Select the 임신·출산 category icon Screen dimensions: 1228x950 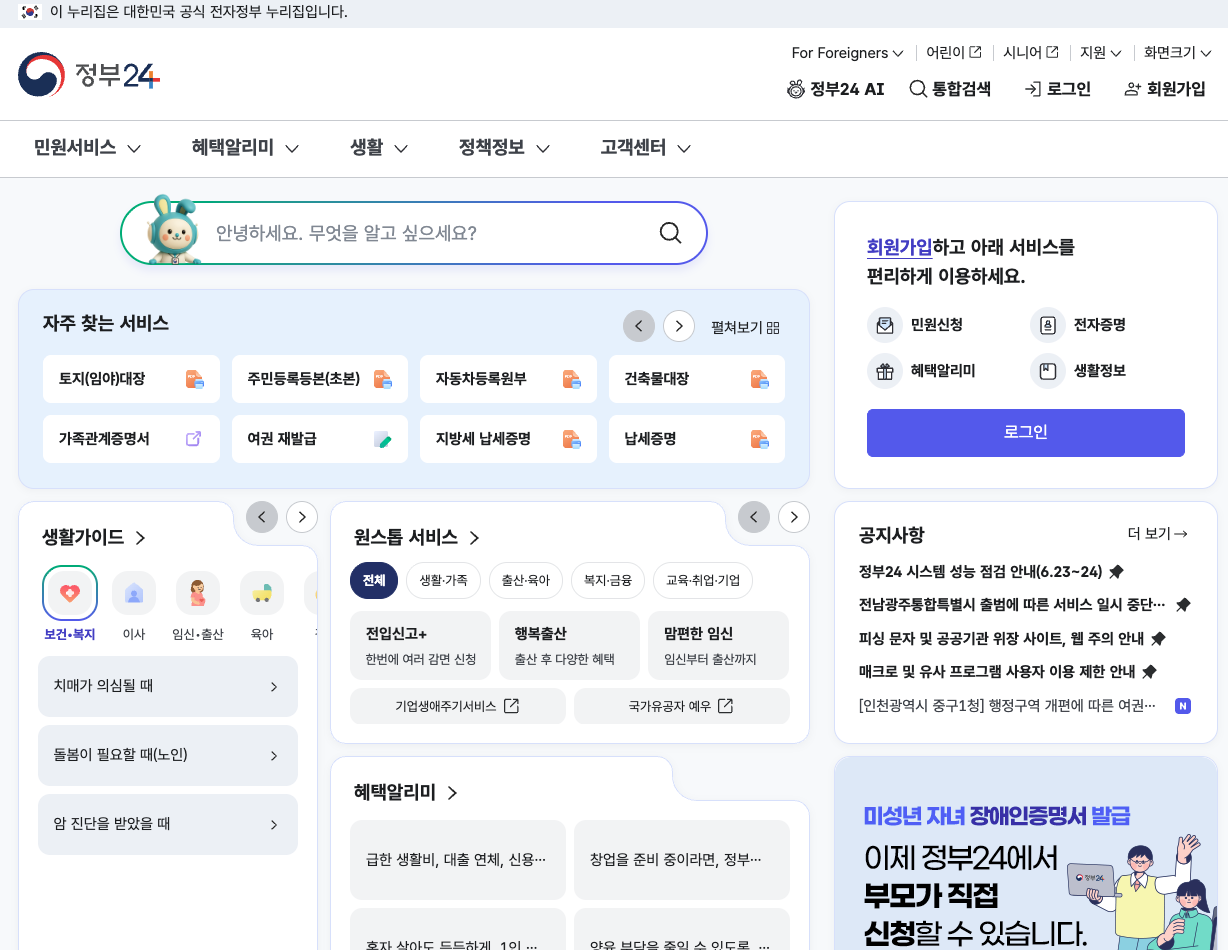(198, 594)
